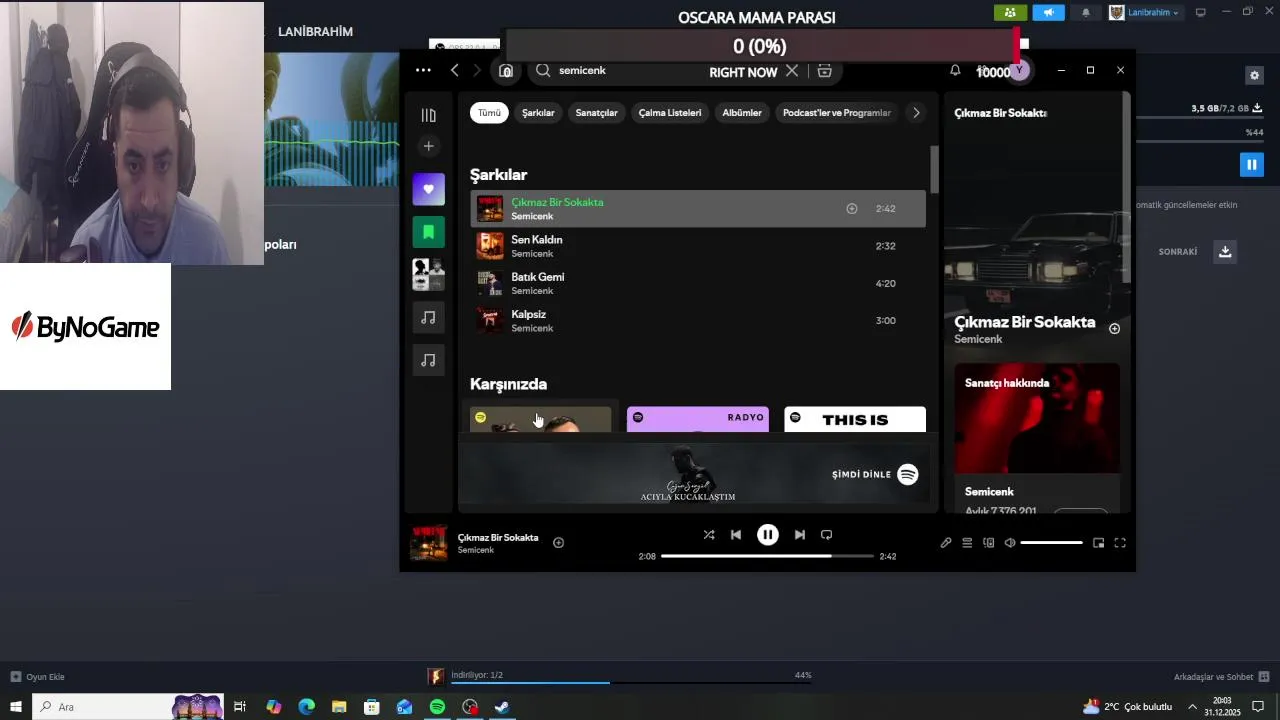This screenshot has width=1280, height=720.
Task: Mute the Spotify volume
Action: point(1010,543)
